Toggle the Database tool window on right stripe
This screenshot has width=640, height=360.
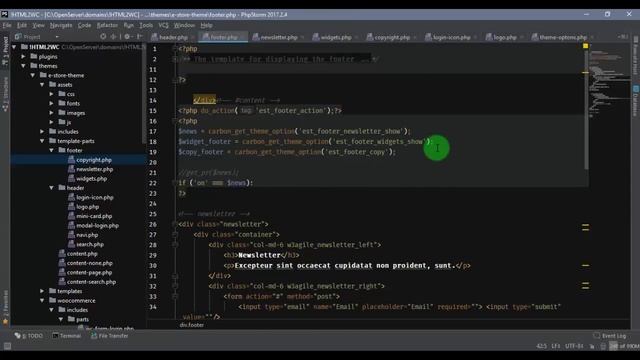point(636,100)
